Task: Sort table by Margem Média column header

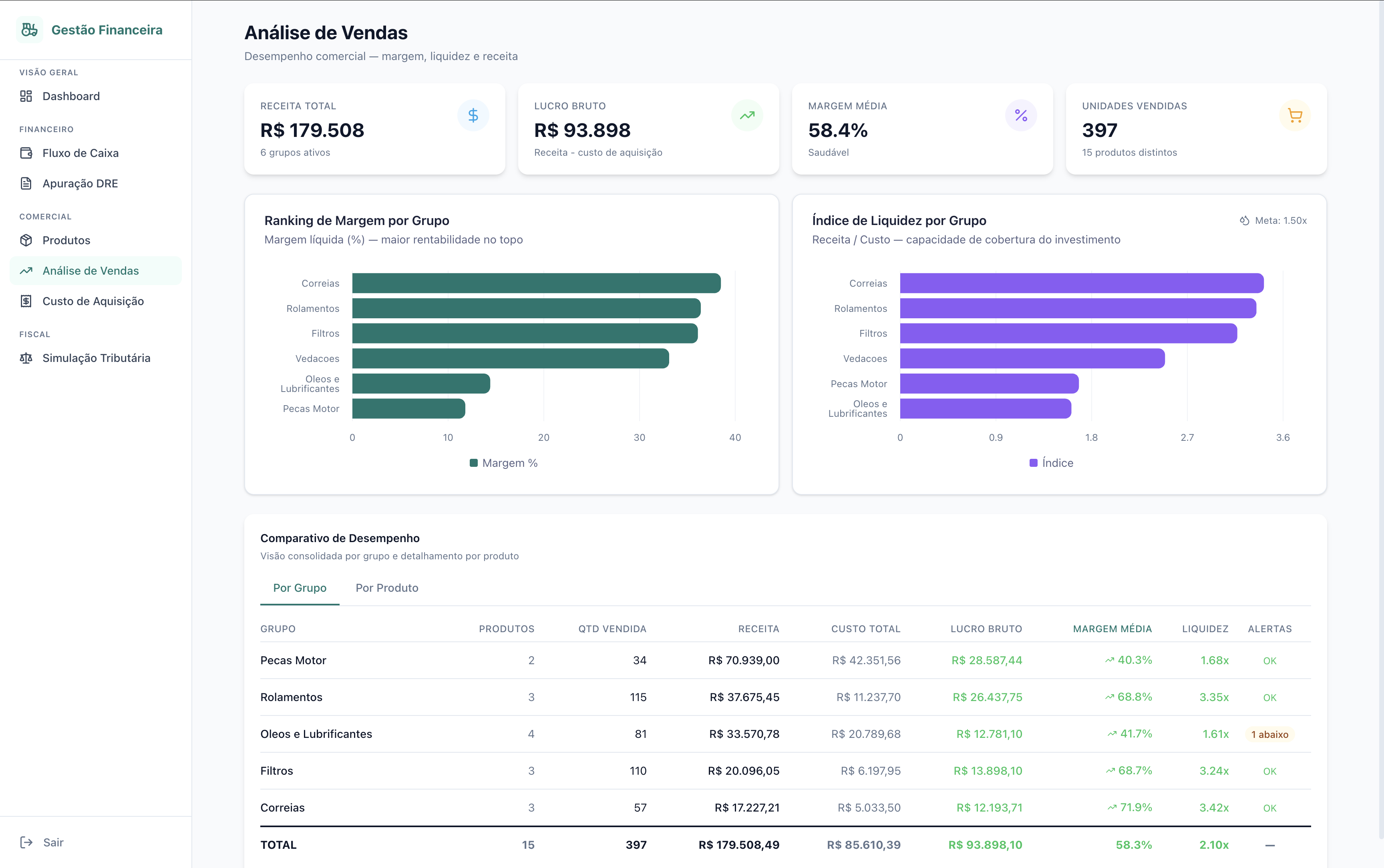Action: (x=1112, y=629)
